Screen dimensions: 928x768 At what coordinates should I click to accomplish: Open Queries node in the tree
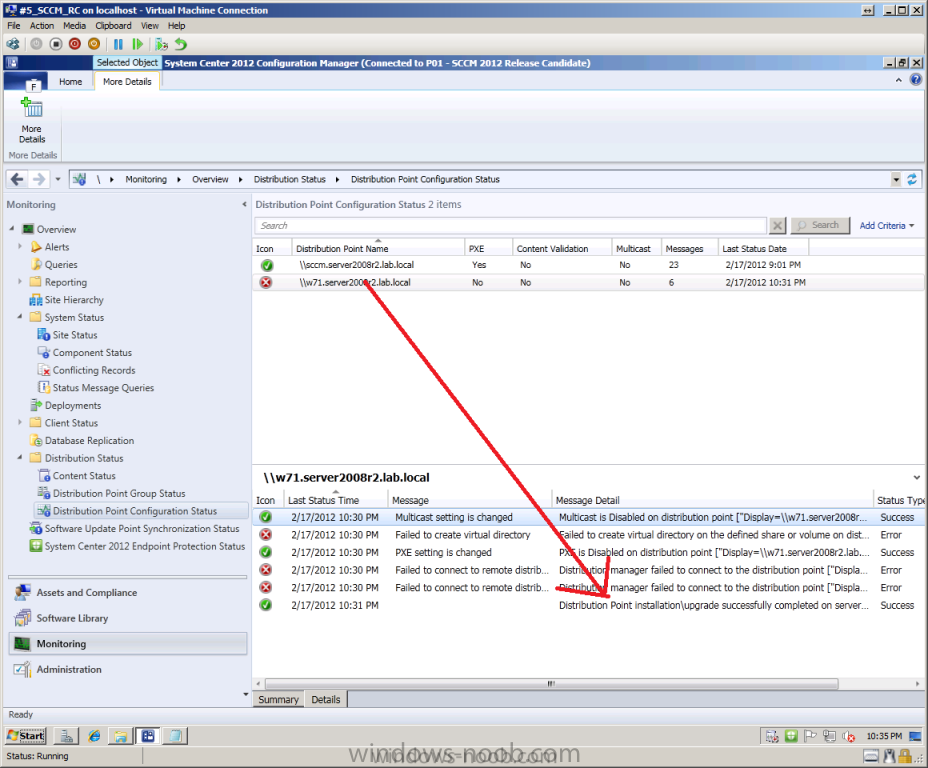[61, 264]
